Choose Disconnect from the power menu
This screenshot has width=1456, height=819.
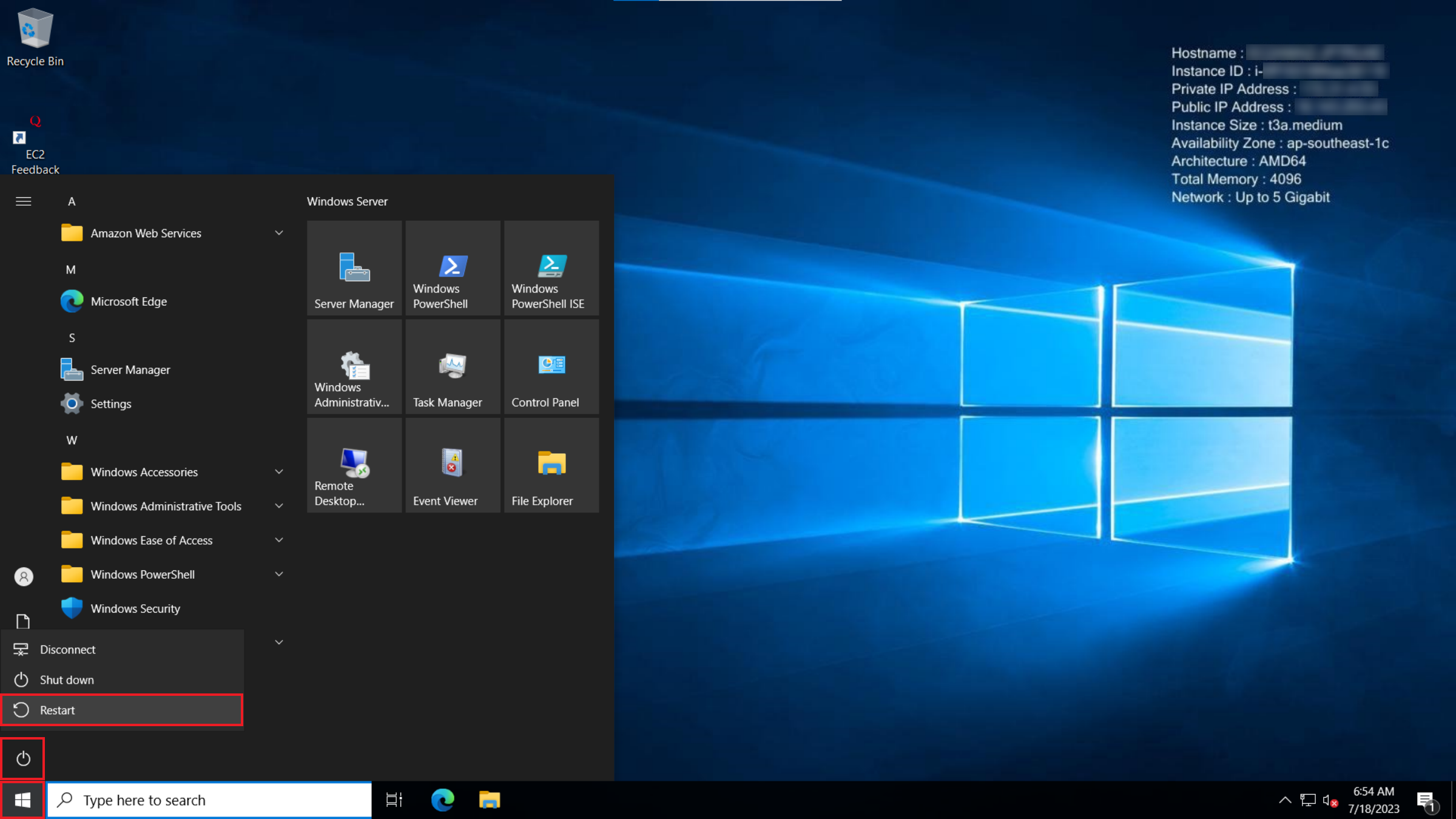67,649
